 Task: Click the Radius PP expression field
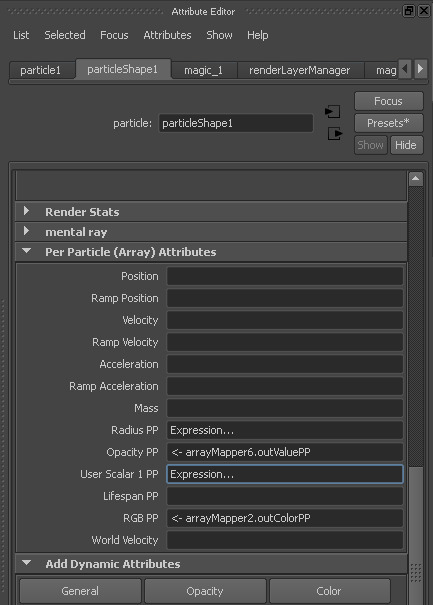pyautogui.click(x=285, y=430)
